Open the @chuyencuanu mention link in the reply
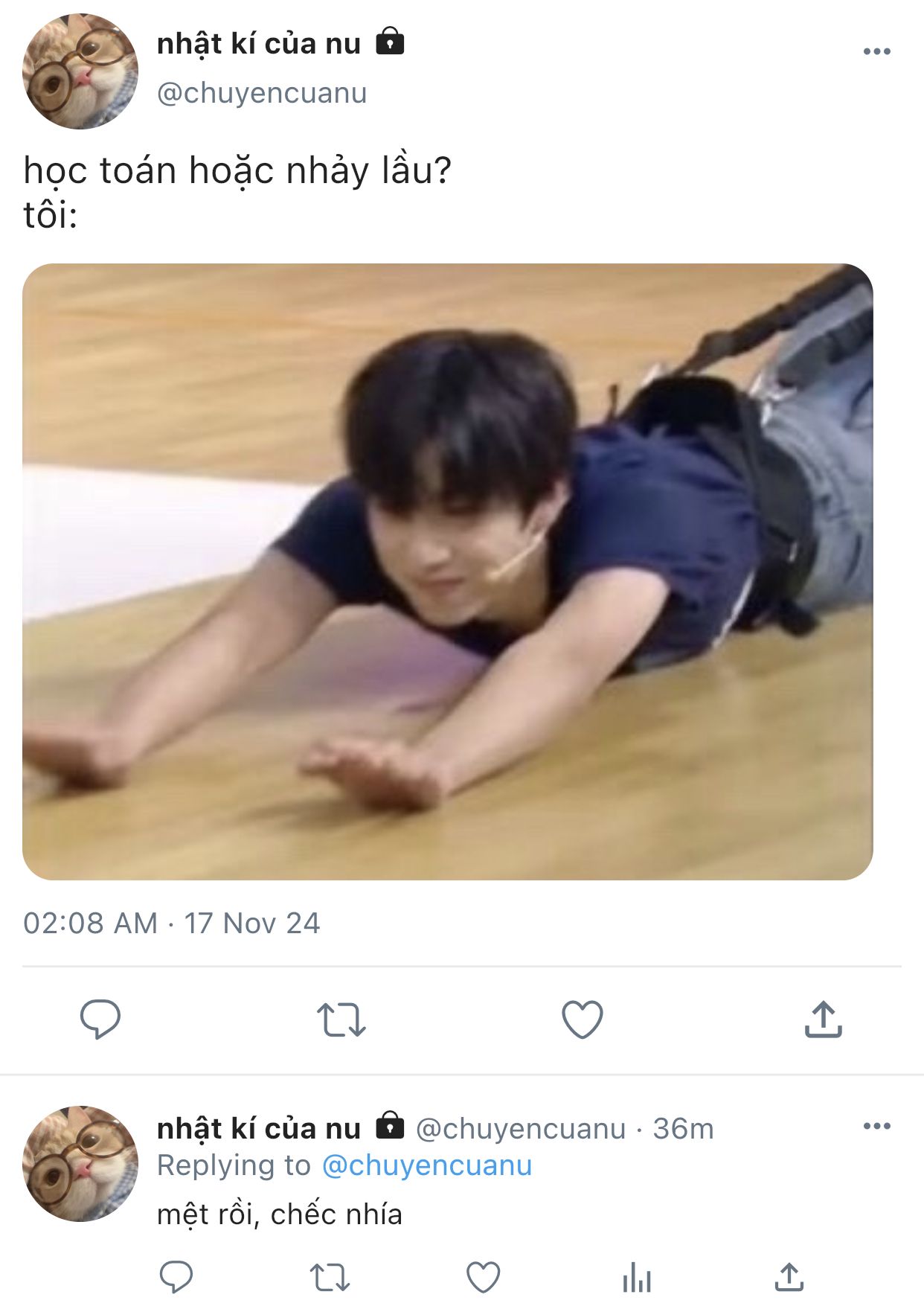The image size is (924, 1309). pos(427,1165)
